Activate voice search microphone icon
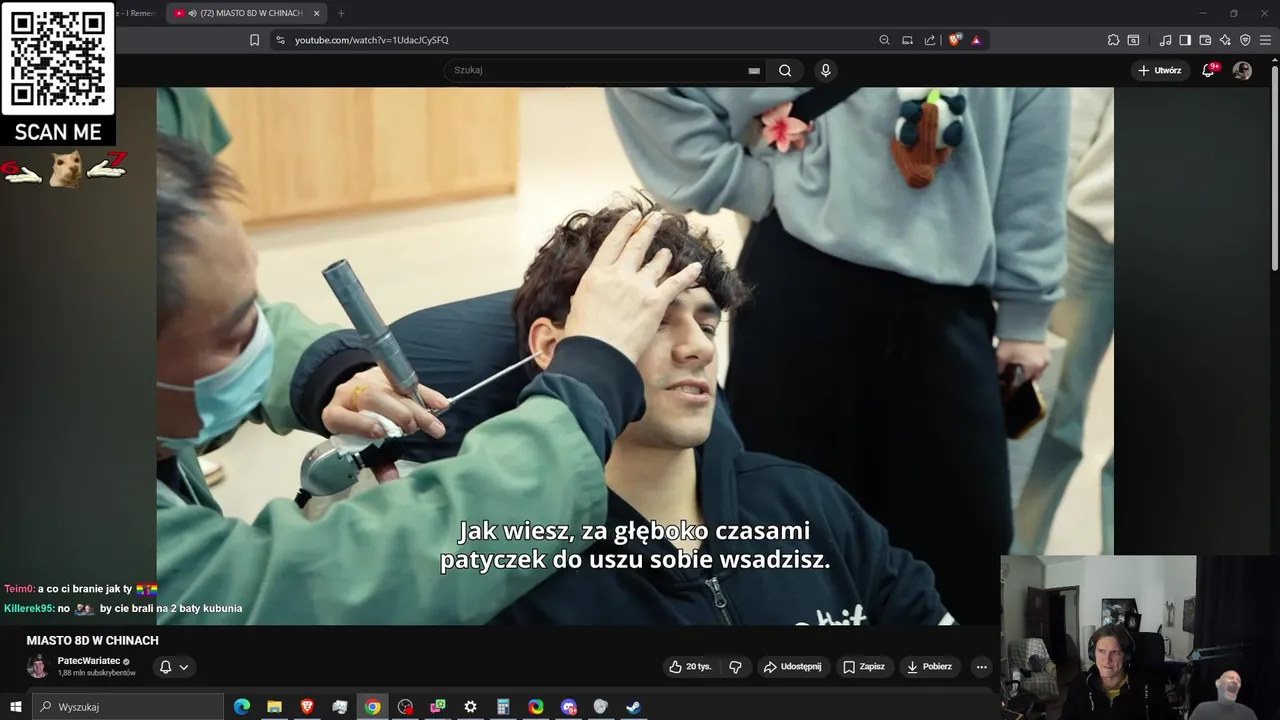 pos(825,70)
